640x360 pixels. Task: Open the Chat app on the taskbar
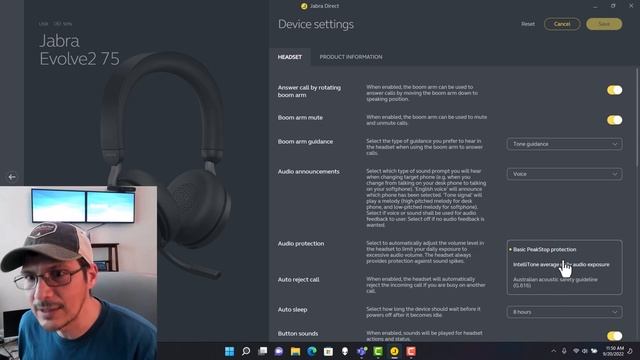[x=279, y=351]
